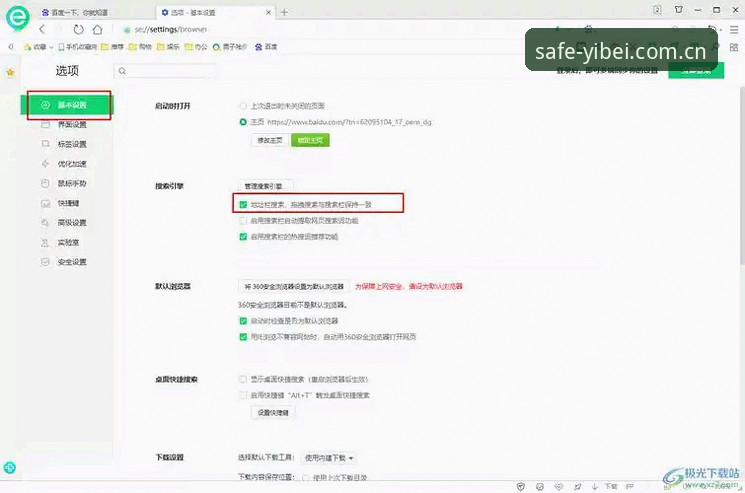Screen dimensions: 745x493
Task: Open 使用内建下载 download tool dropdown
Action: (x=329, y=458)
